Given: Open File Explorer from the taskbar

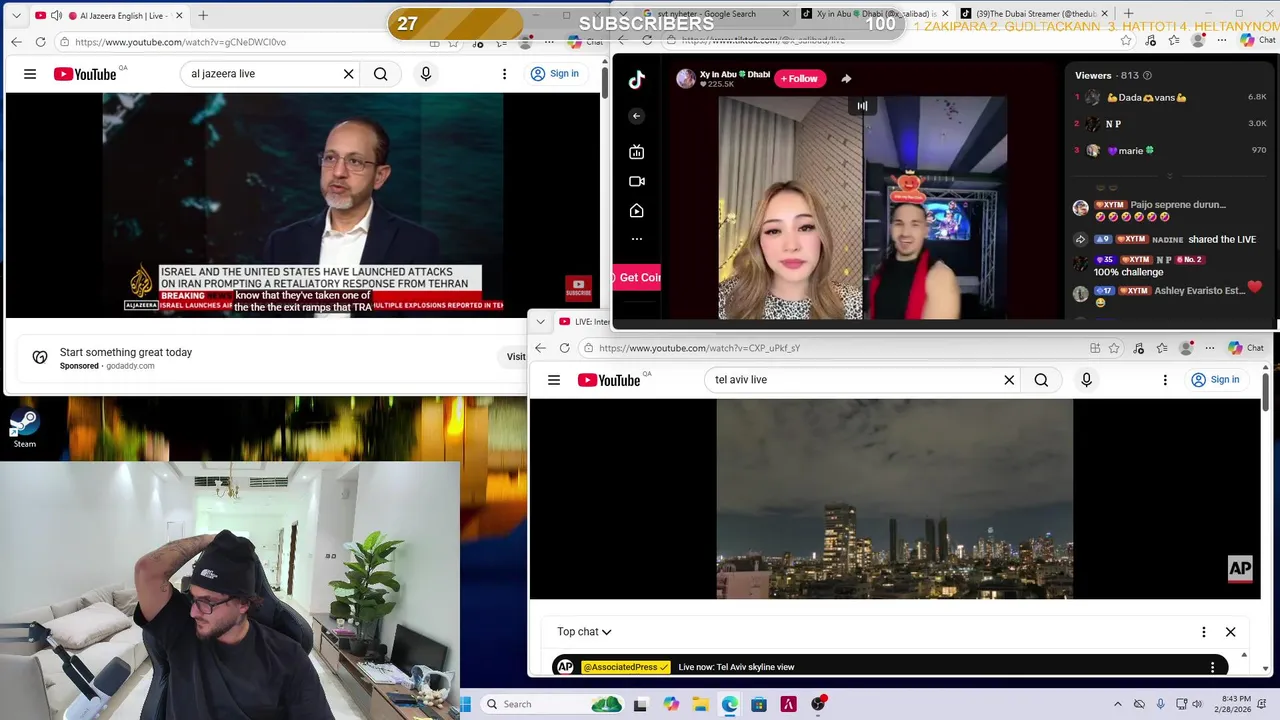Looking at the screenshot, I should click(700, 704).
